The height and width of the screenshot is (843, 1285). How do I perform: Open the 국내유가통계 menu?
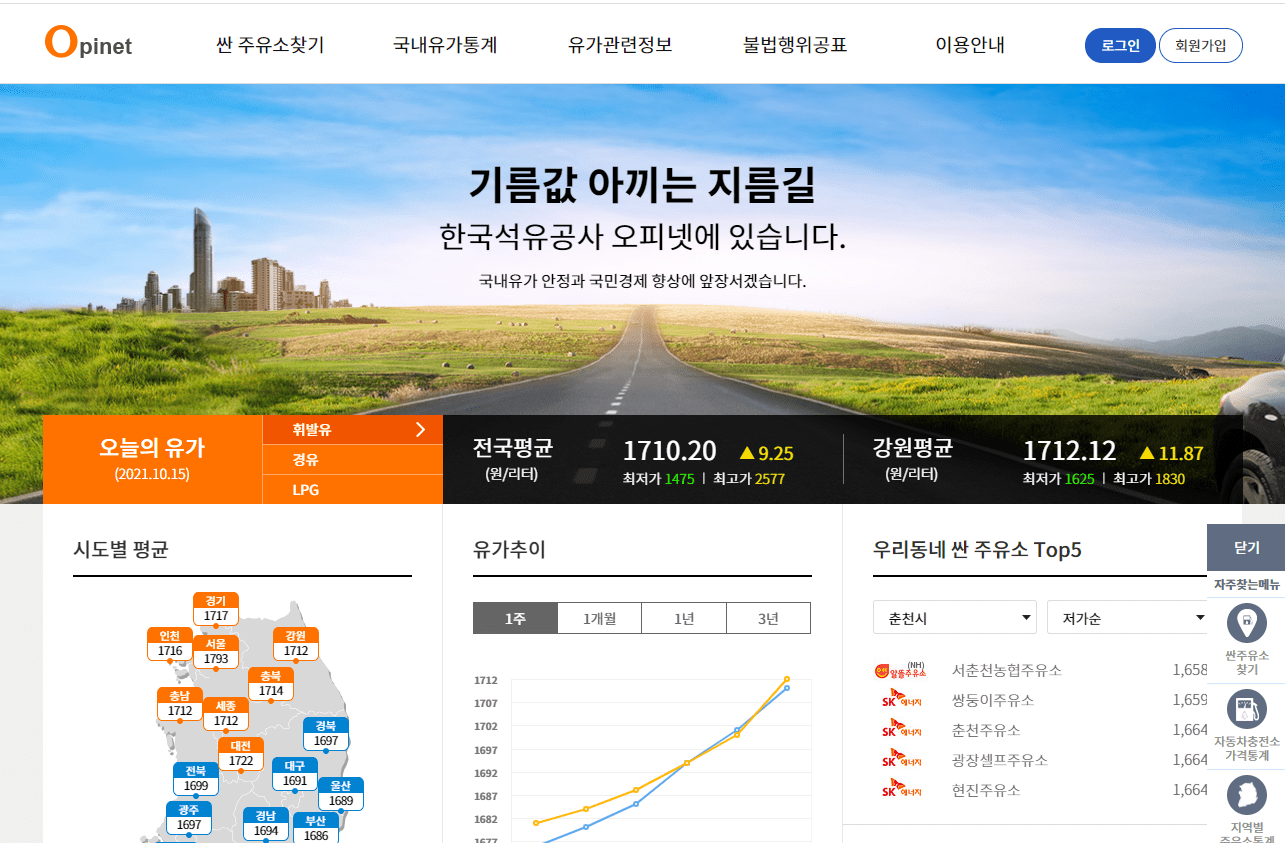445,45
